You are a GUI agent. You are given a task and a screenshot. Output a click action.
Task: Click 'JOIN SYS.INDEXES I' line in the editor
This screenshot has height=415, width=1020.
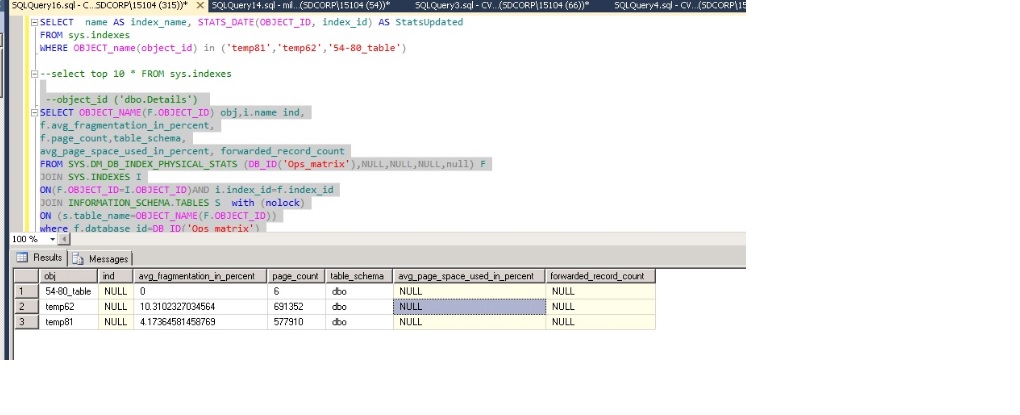point(93,177)
